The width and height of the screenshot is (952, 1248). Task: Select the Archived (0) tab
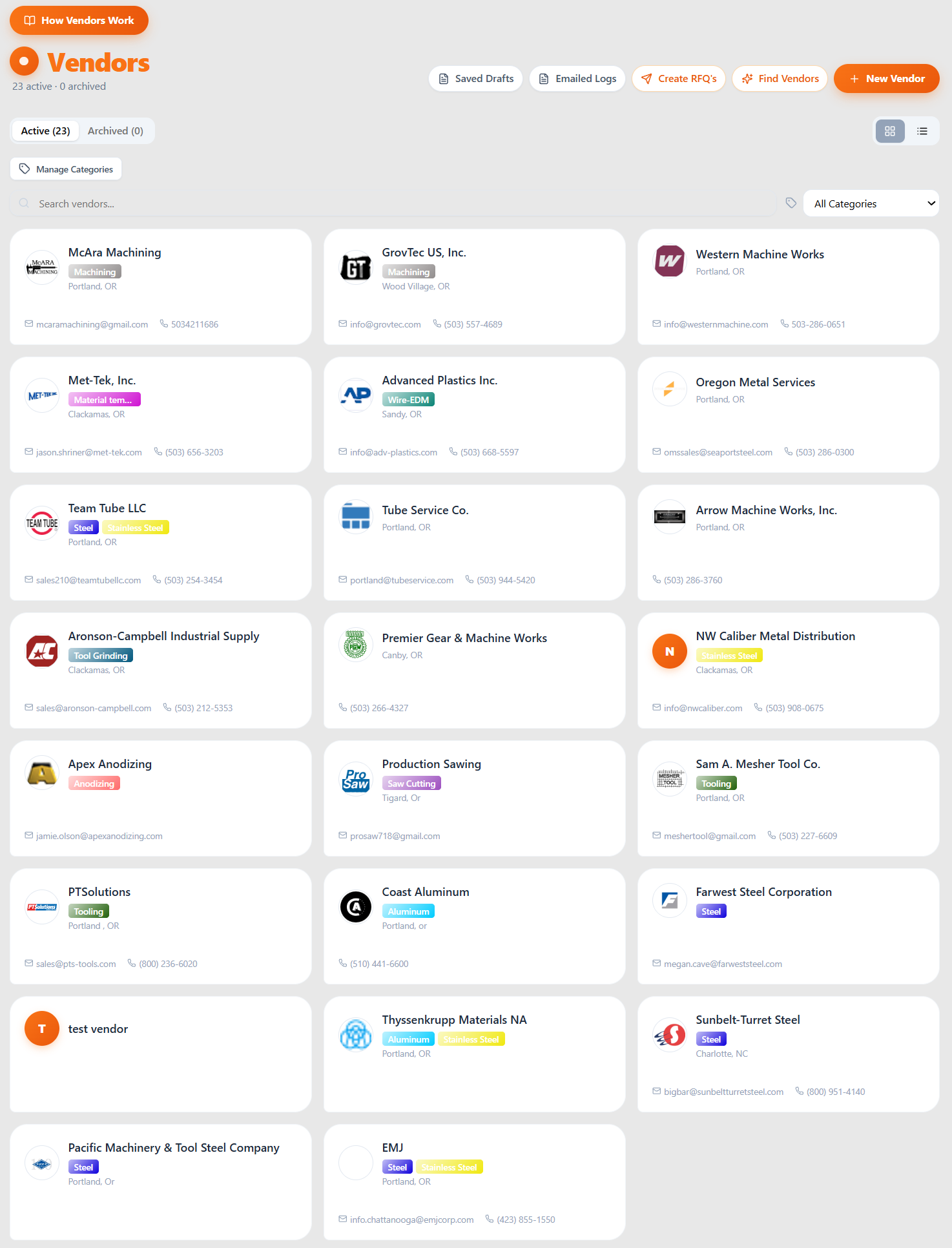coord(116,131)
